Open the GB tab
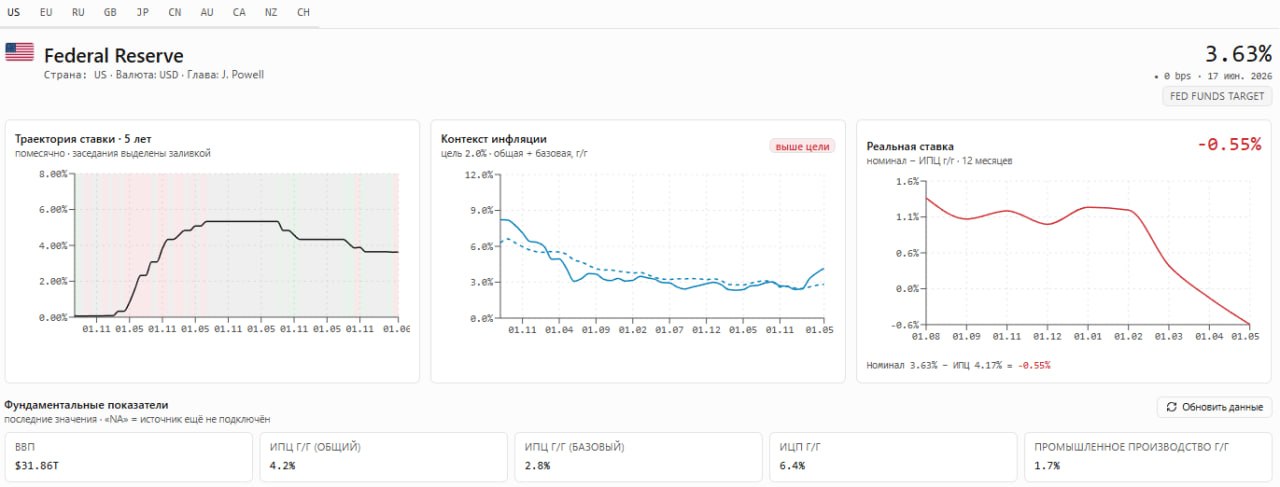Viewport: 1280px width, 487px height. click(110, 12)
